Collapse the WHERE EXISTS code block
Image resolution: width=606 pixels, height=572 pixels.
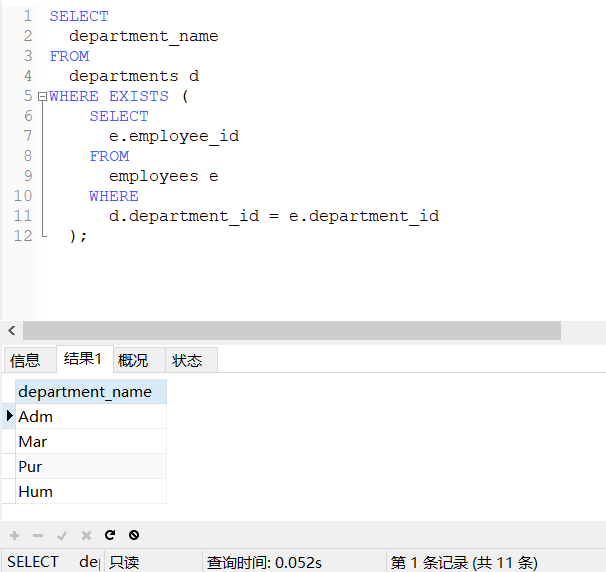[41, 97]
